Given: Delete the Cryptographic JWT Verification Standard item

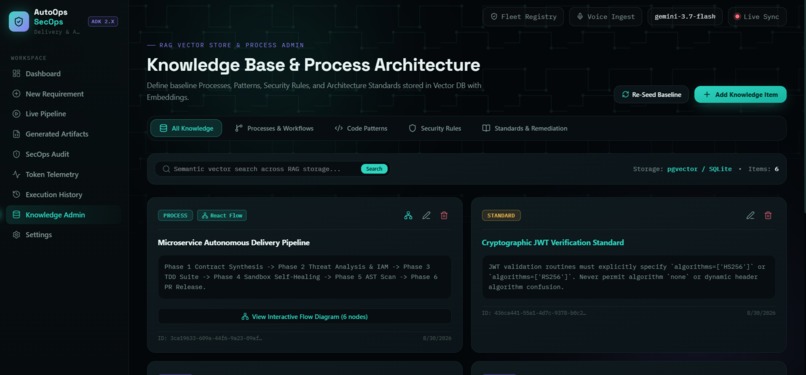Looking at the screenshot, I should point(768,216).
